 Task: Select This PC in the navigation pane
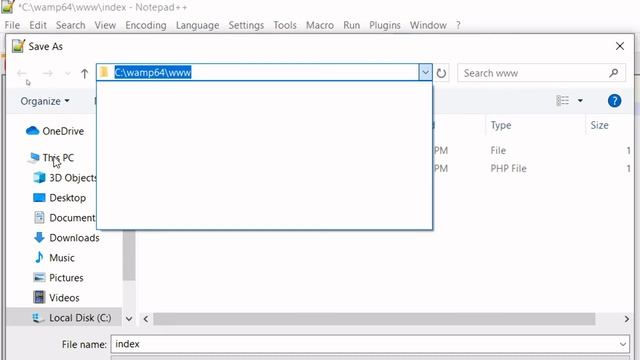51,158
